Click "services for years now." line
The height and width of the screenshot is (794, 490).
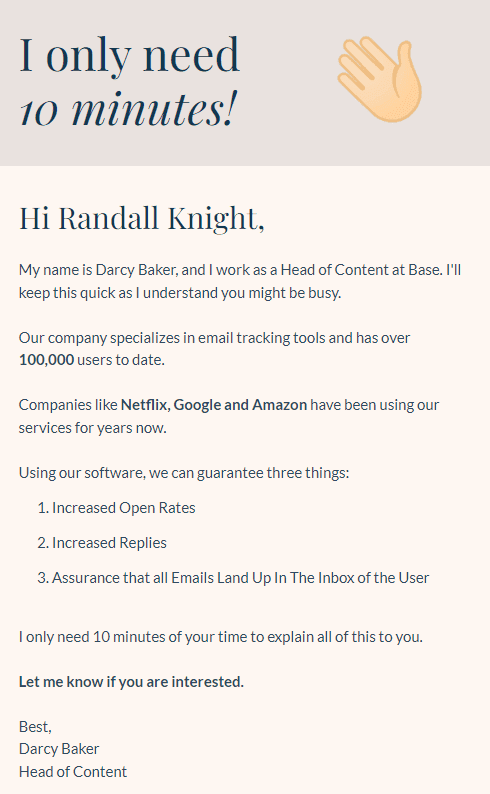coord(93,428)
